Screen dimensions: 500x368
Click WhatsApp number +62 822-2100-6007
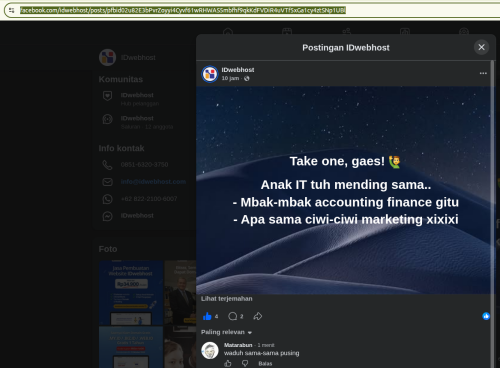(149, 199)
